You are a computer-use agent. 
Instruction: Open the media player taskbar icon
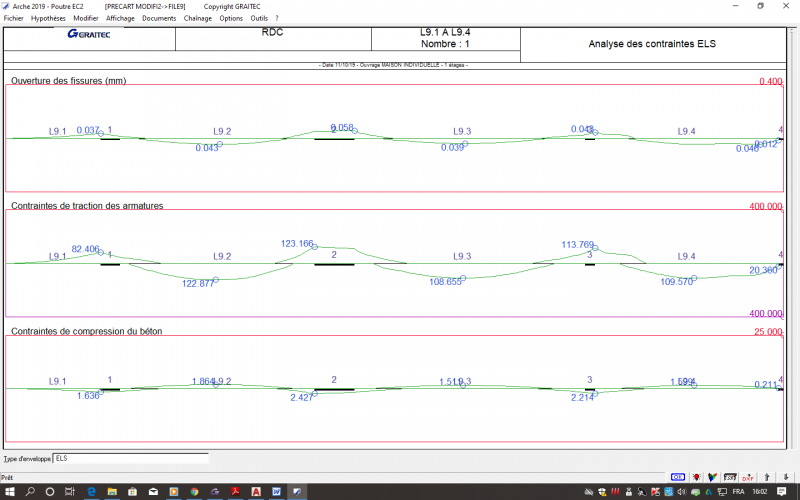click(173, 492)
